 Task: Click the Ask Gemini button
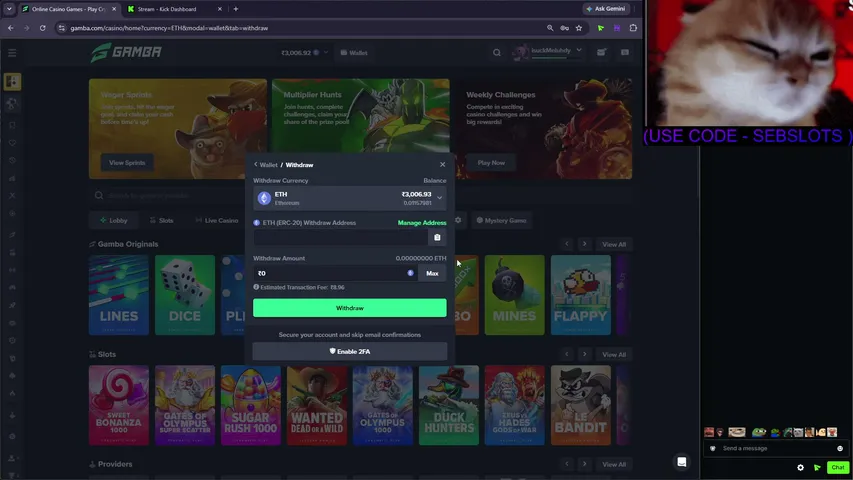605,9
